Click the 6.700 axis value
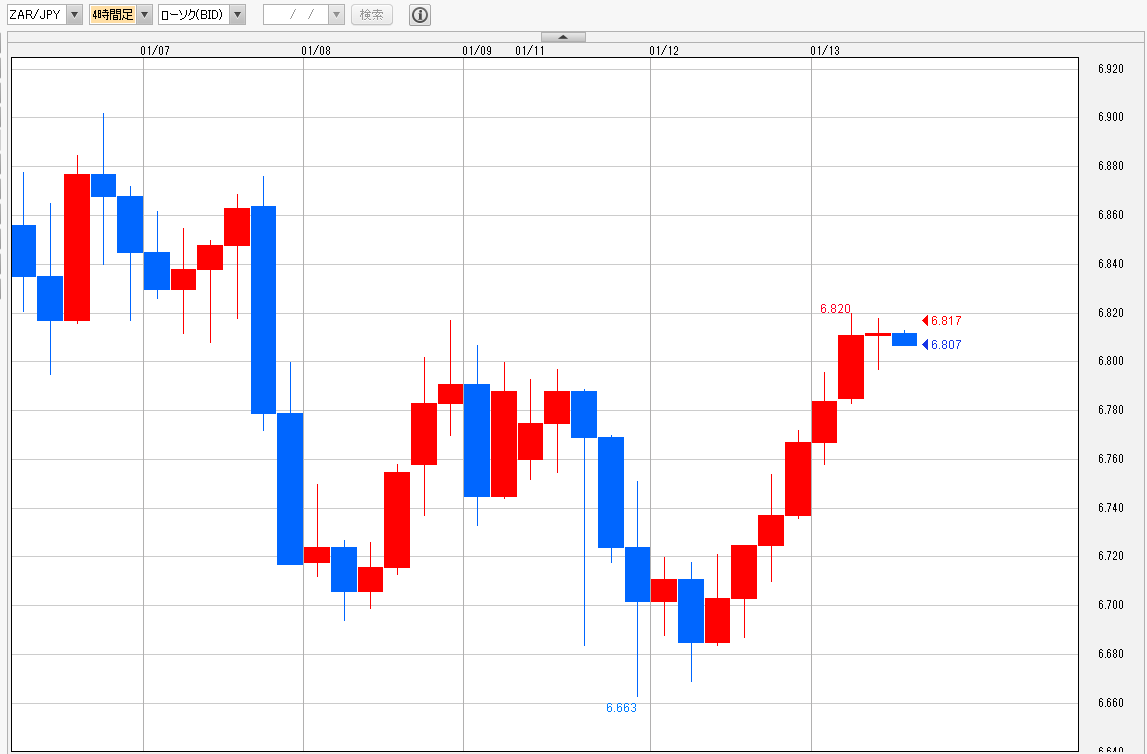Image resolution: width=1147 pixels, height=754 pixels. [x=1110, y=605]
